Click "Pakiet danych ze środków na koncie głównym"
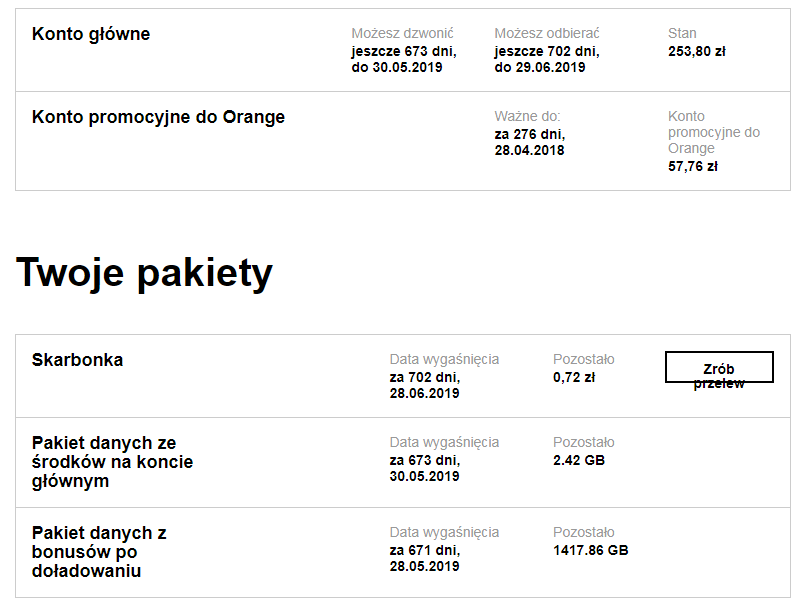The height and width of the screenshot is (607, 804). pos(112,462)
